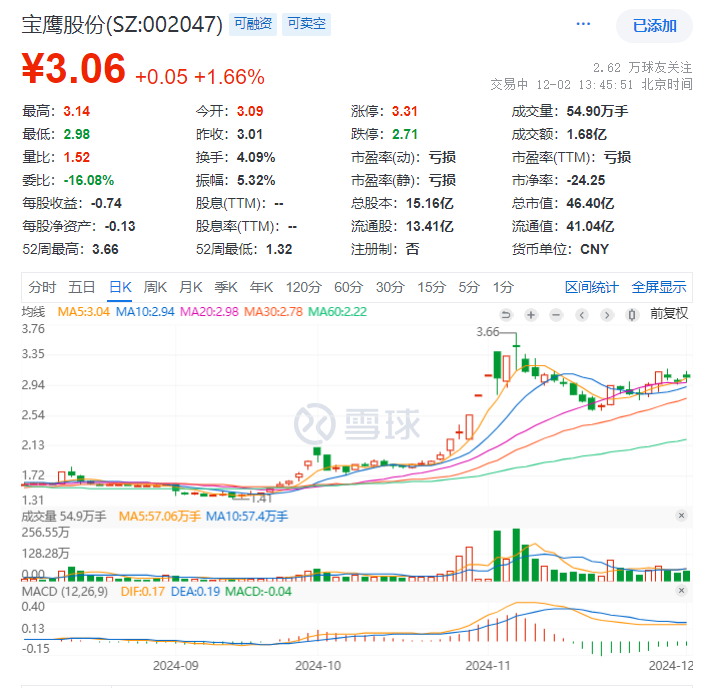Click the chart move-left arrow icon
The image size is (709, 688).
click(581, 315)
